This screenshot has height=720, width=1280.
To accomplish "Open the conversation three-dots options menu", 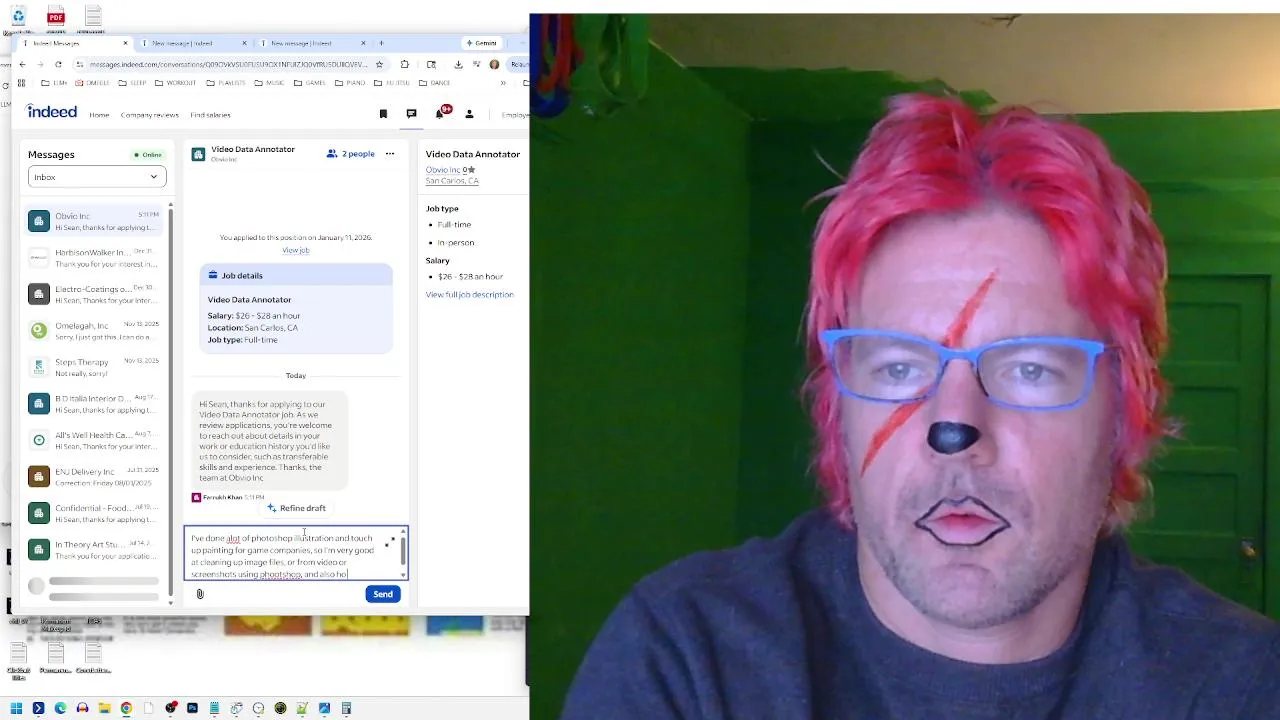I will pos(390,154).
